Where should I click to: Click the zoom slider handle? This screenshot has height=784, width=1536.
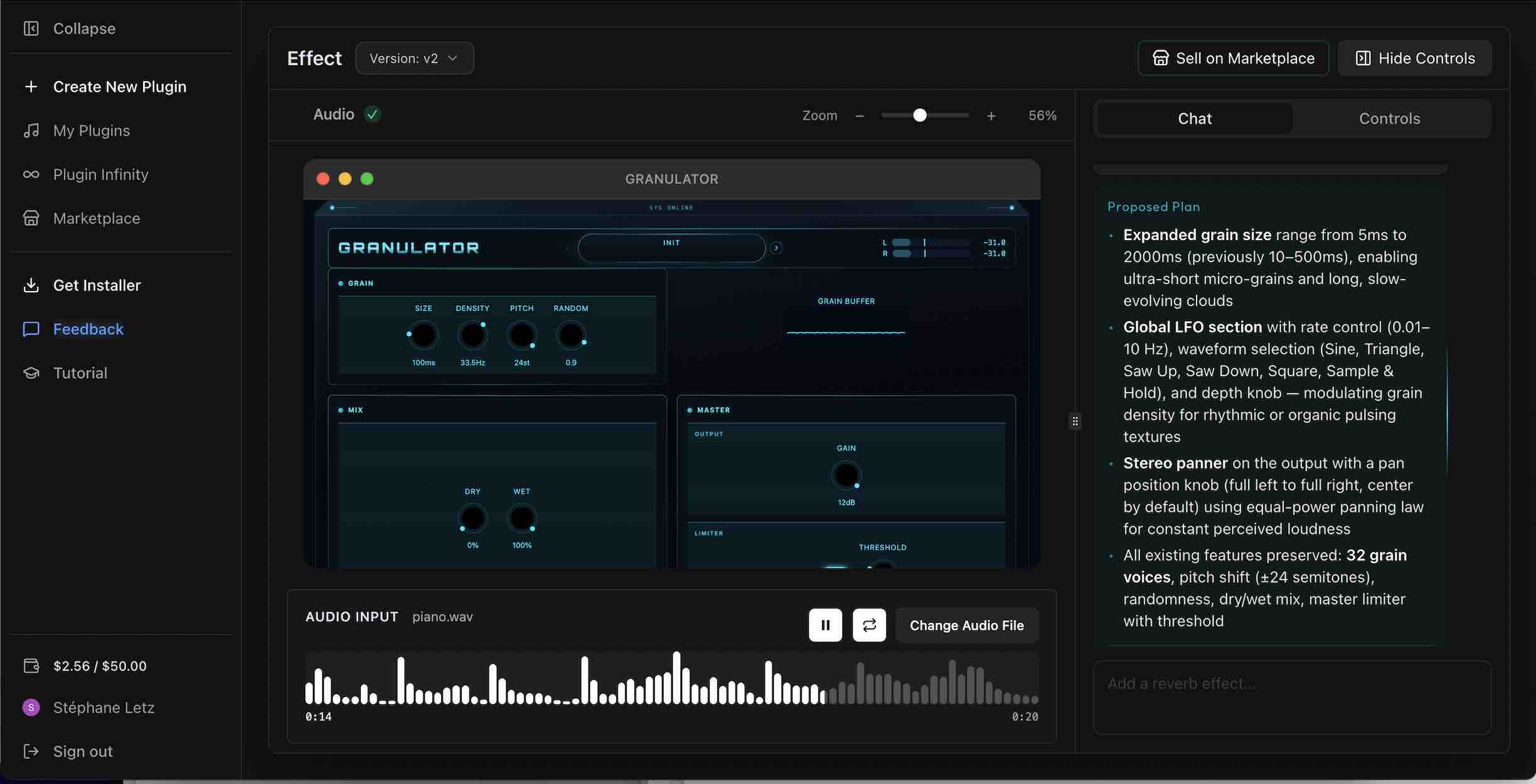[x=919, y=115]
